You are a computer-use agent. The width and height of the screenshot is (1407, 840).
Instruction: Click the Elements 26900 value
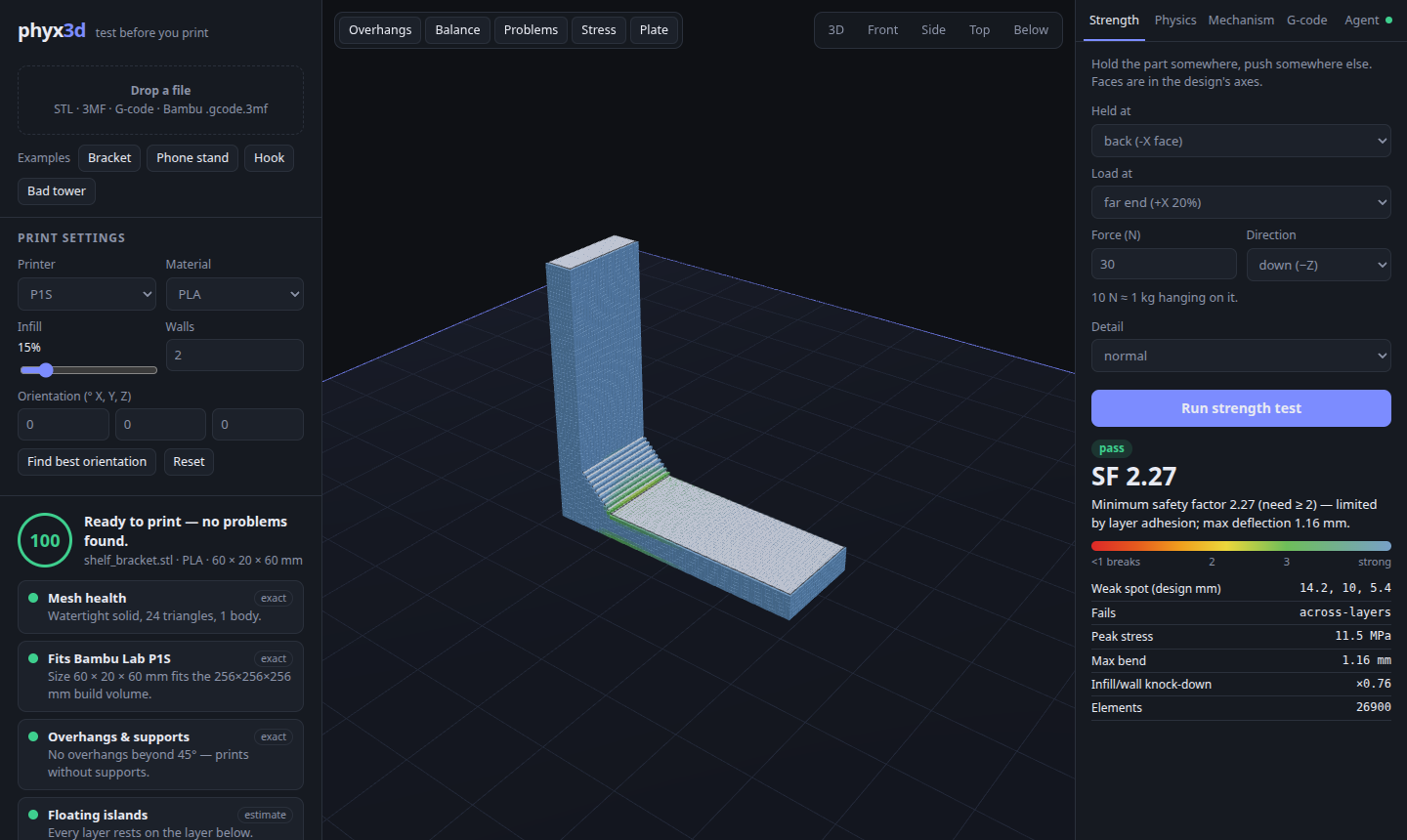coord(1374,707)
